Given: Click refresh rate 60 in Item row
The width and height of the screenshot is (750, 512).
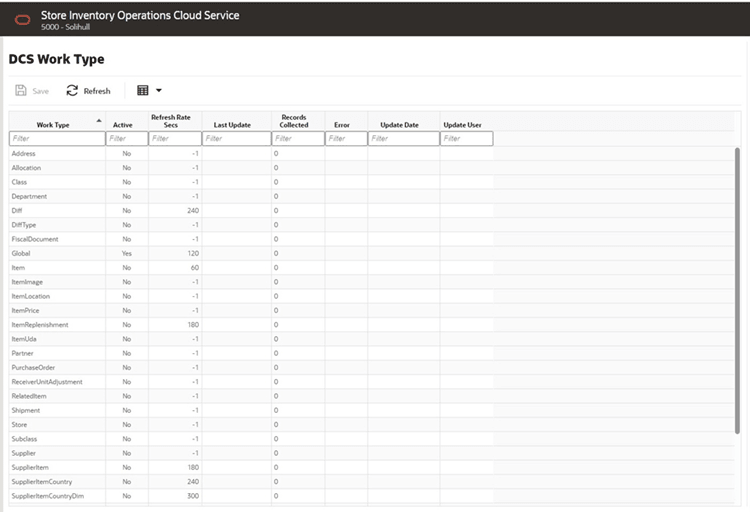Looking at the screenshot, I should click(x=195, y=268).
